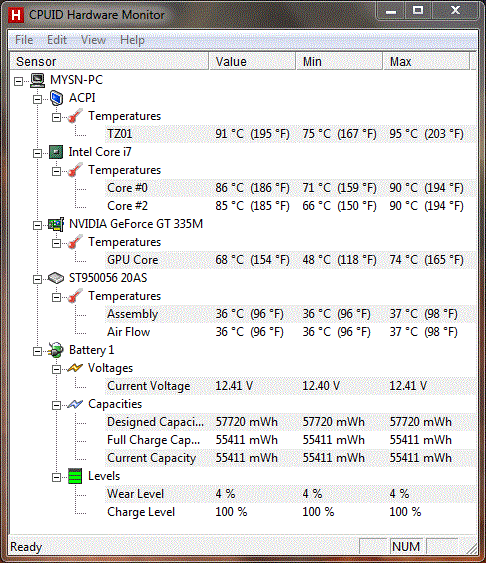486x563 pixels.
Task: Close the CPUID Hardware Monitor window
Action: 455,11
